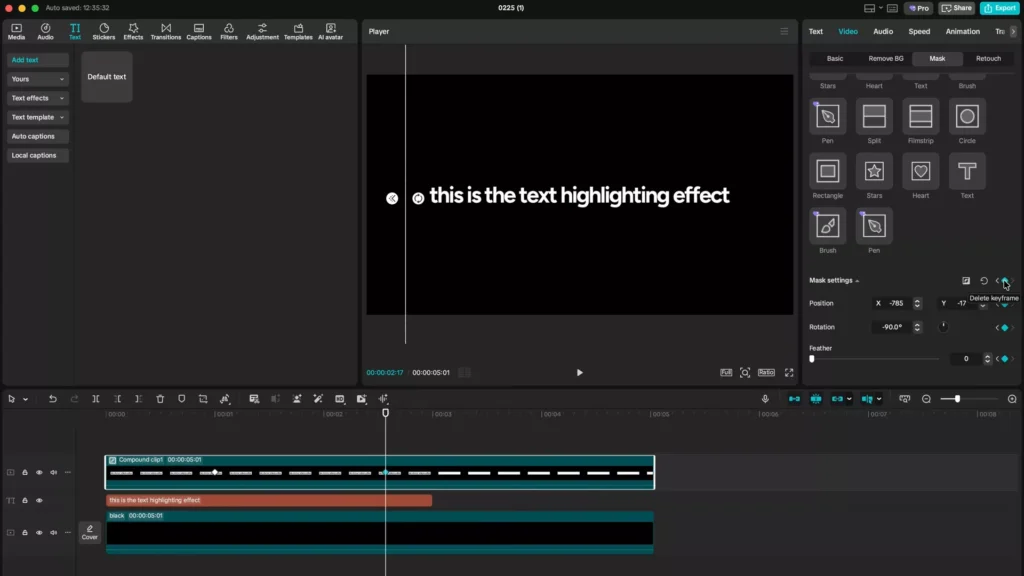1024x576 pixels.
Task: Select the Effects panel icon
Action: 135,31
